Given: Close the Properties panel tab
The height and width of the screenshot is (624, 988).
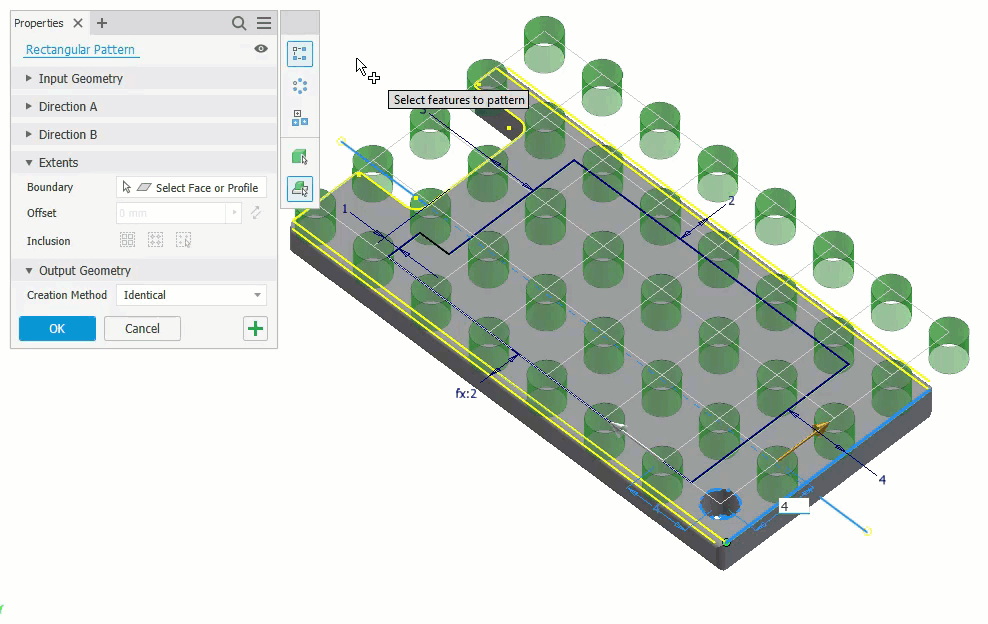Looking at the screenshot, I should pos(78,23).
